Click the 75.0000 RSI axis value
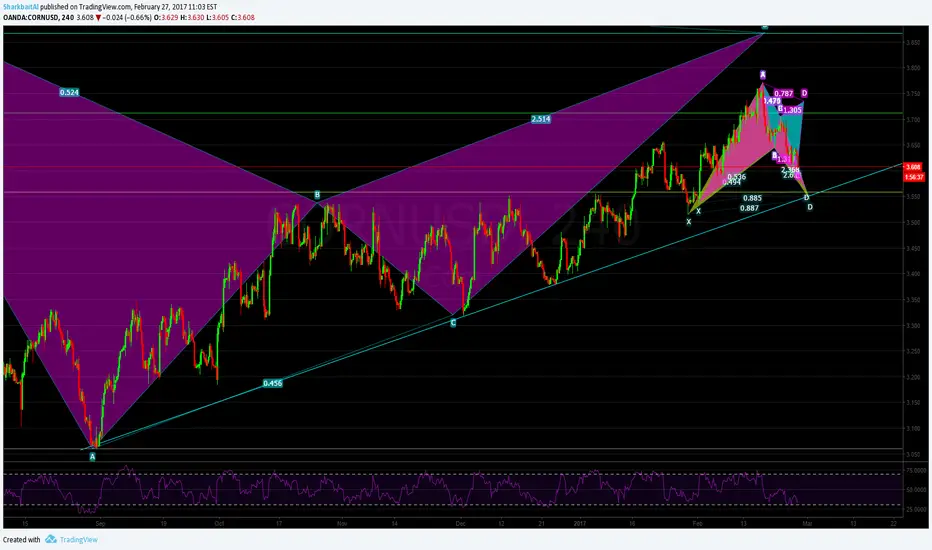 [915, 470]
